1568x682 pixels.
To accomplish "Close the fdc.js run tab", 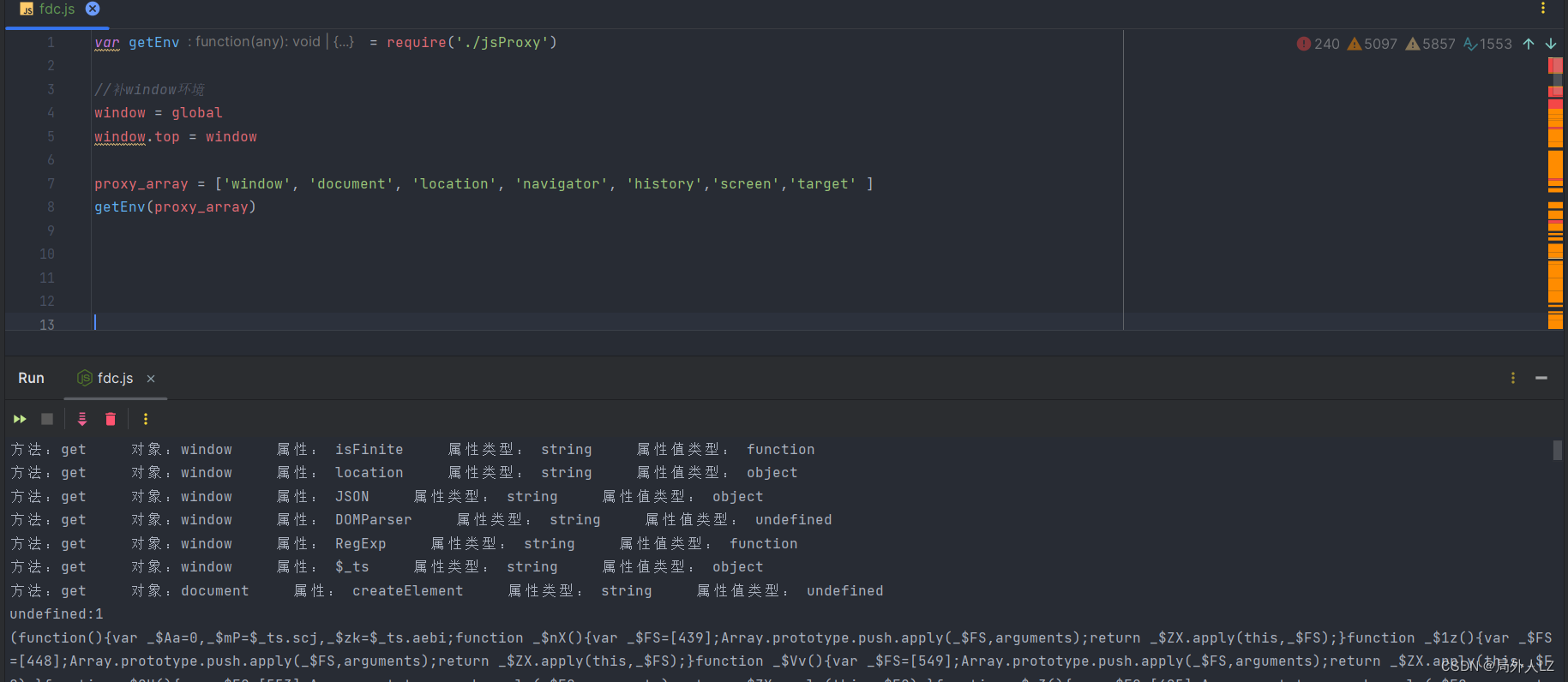I will [x=151, y=379].
